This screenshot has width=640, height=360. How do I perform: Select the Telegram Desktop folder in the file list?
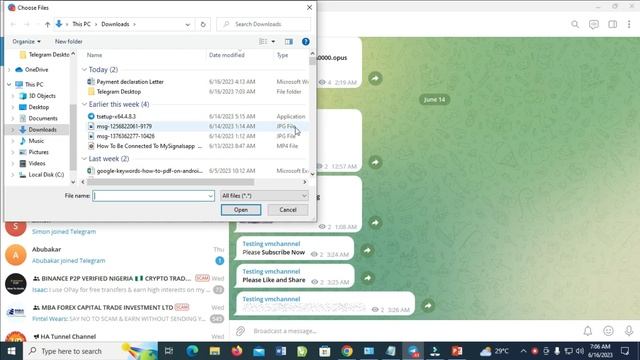(x=119, y=92)
